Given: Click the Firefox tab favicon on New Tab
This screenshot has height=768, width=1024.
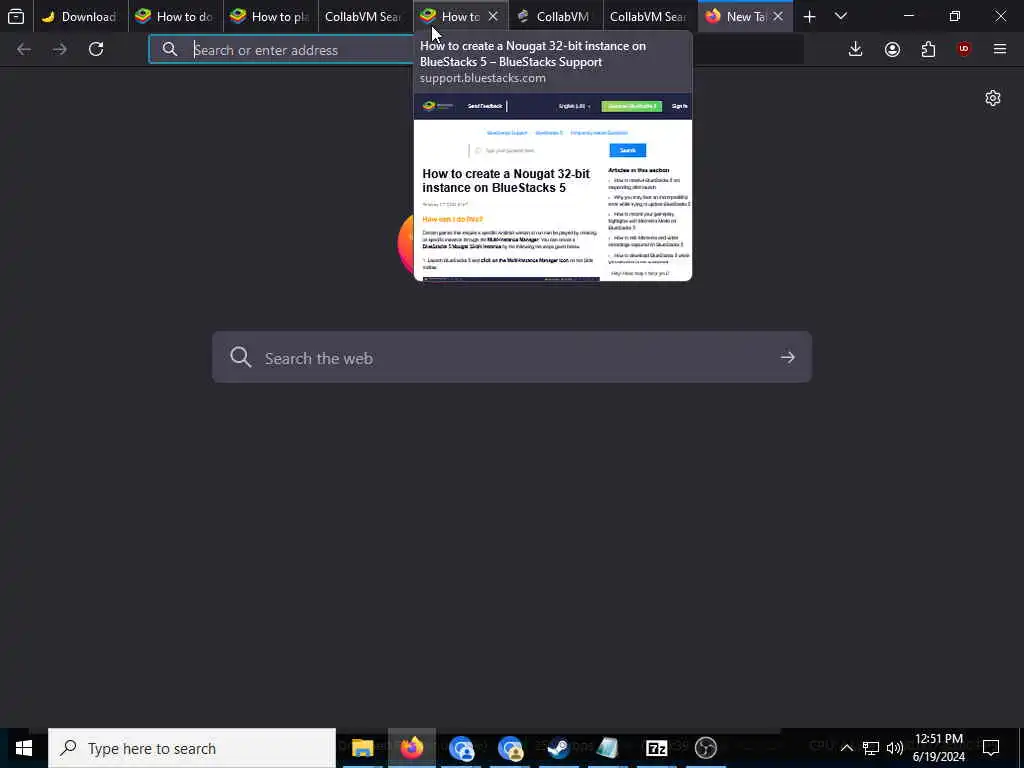Looking at the screenshot, I should 712,16.
